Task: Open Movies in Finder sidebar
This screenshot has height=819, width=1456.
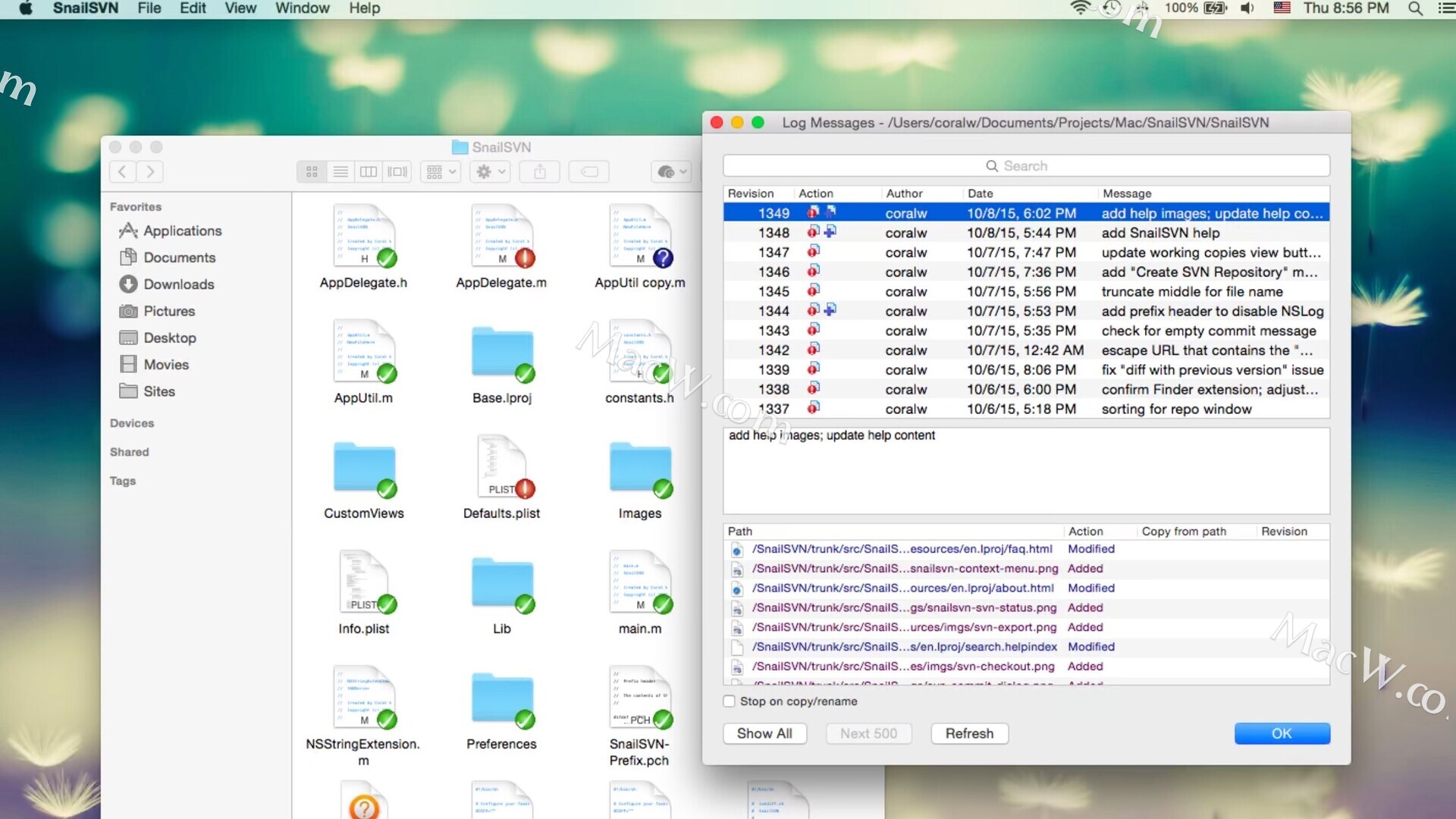Action: (154, 365)
